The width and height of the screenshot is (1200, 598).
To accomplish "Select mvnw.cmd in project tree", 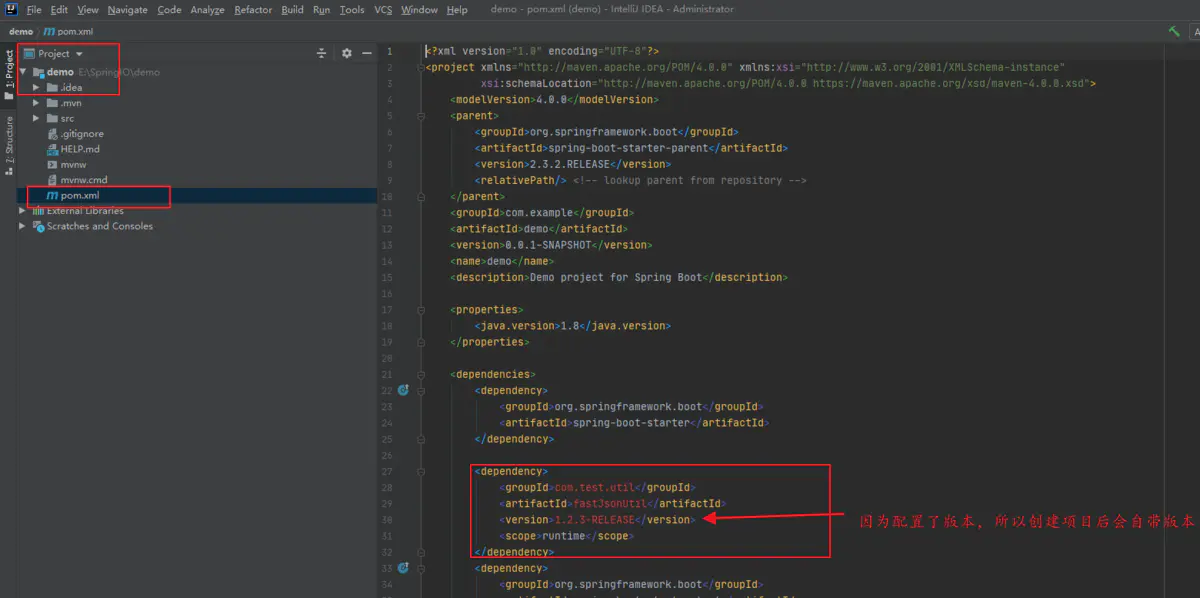I will (x=84, y=180).
